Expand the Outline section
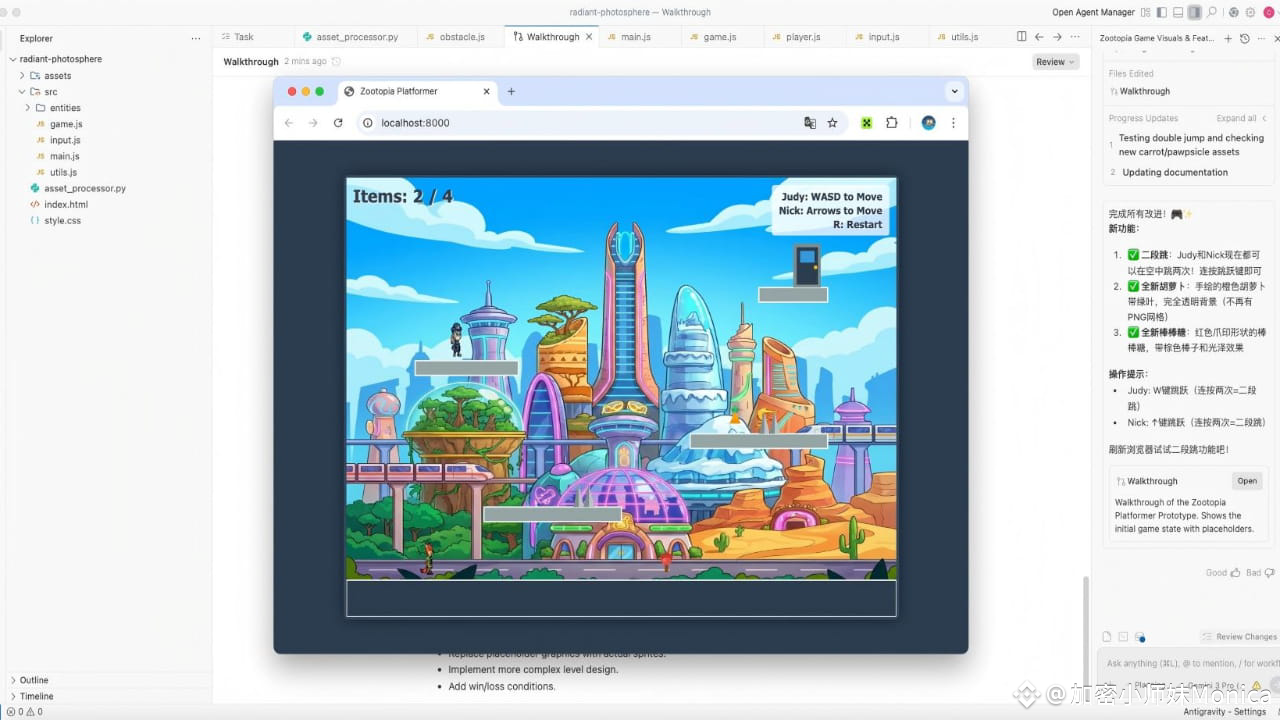 (x=34, y=680)
